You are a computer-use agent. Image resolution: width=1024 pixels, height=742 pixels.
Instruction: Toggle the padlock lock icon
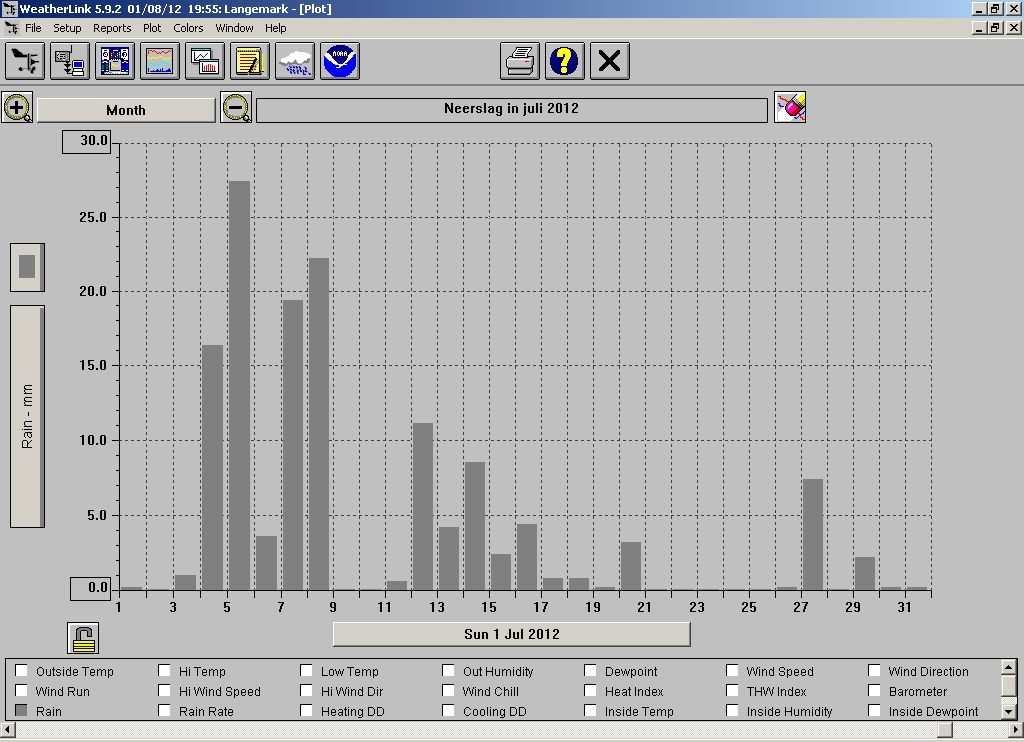pos(83,638)
